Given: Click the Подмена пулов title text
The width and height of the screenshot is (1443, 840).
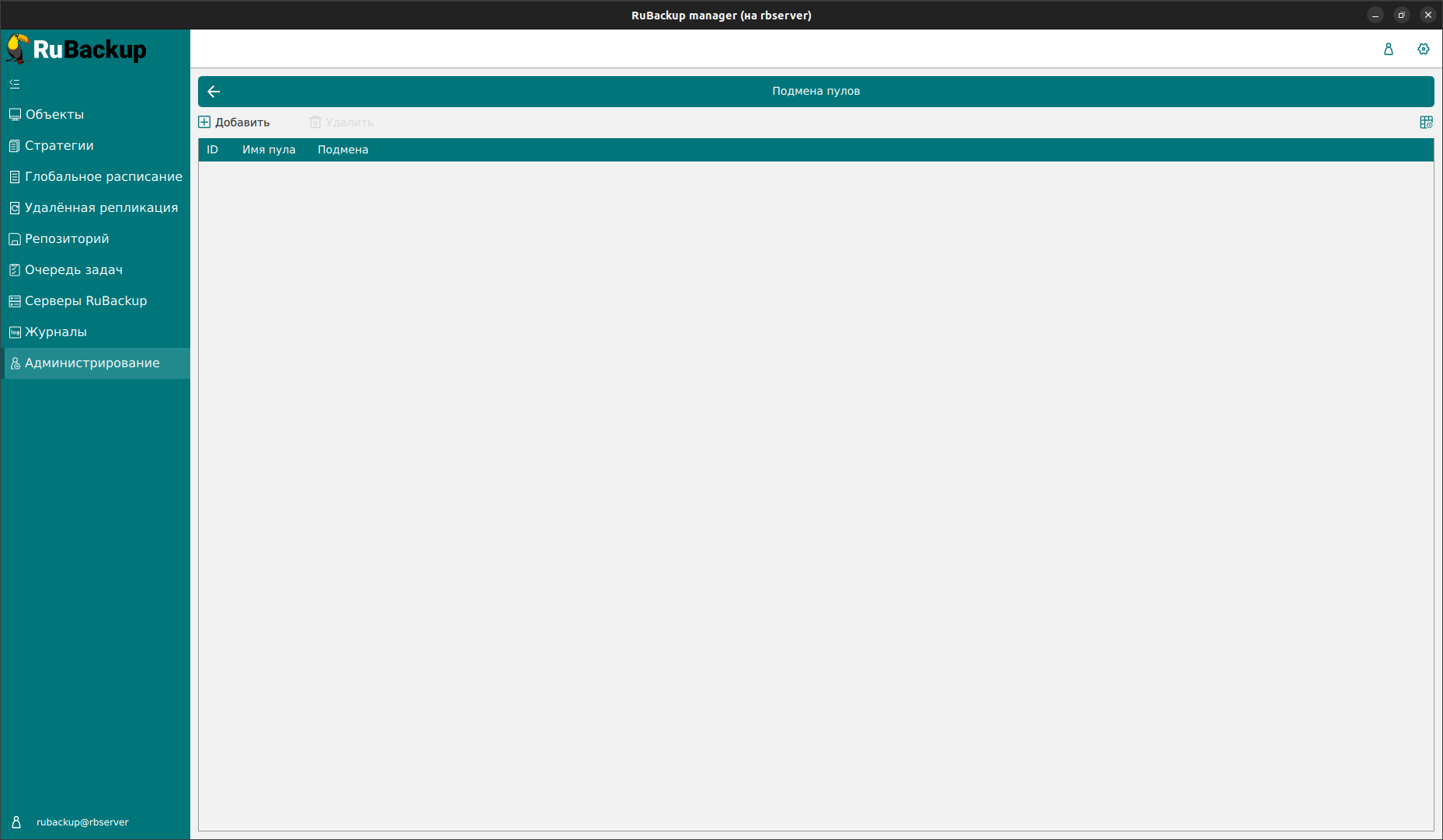Looking at the screenshot, I should click(815, 91).
